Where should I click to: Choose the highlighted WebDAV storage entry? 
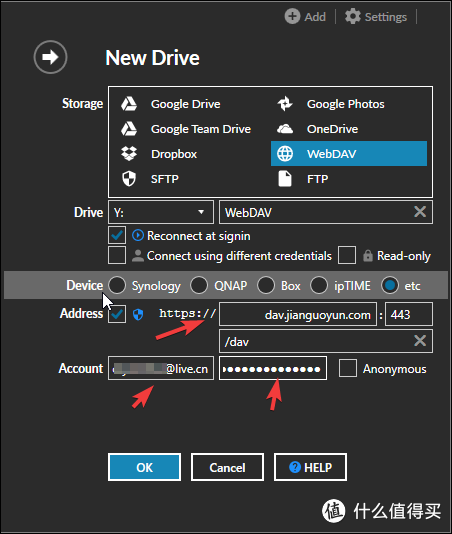pyautogui.click(x=349, y=154)
